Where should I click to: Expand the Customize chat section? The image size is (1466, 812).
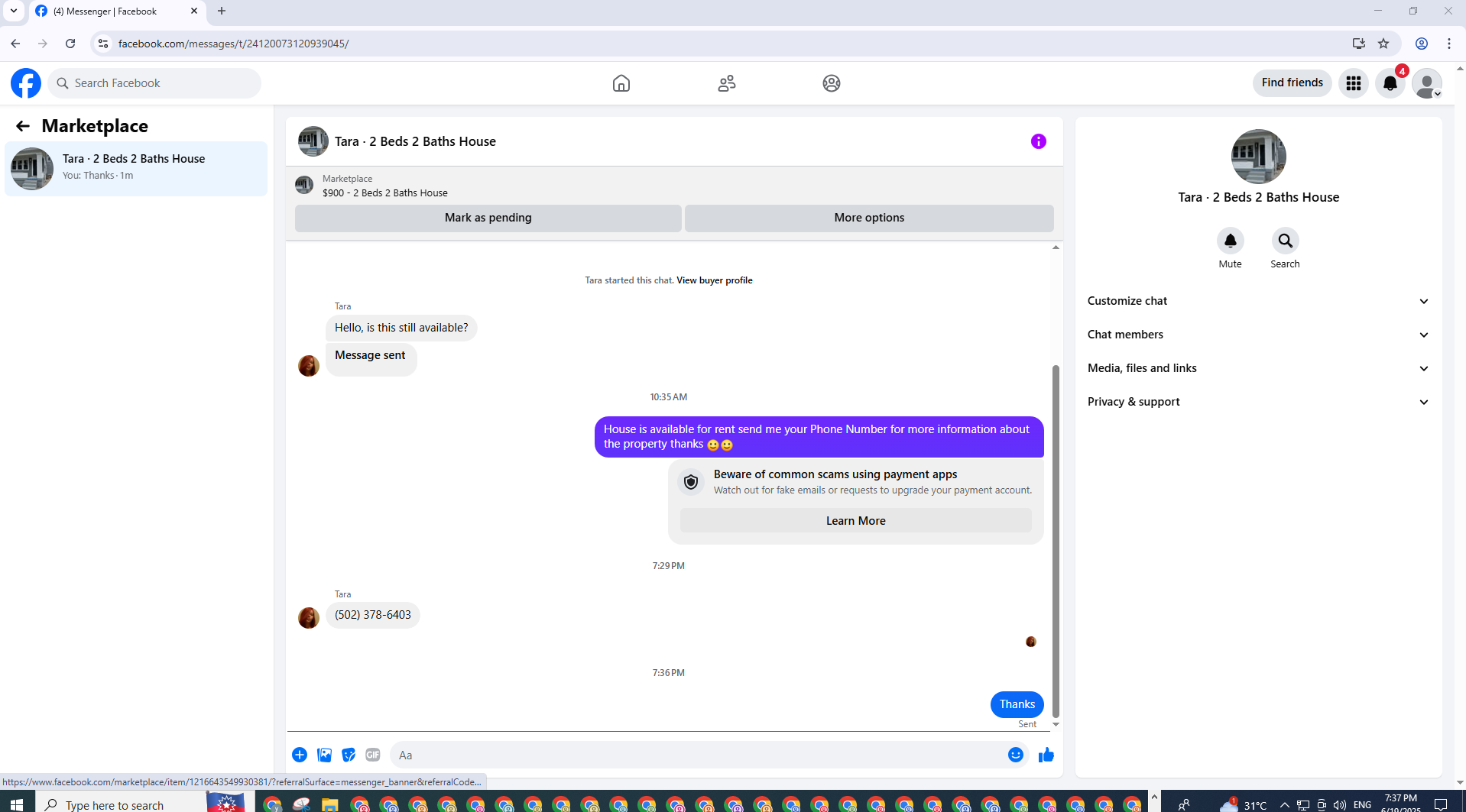[1258, 301]
